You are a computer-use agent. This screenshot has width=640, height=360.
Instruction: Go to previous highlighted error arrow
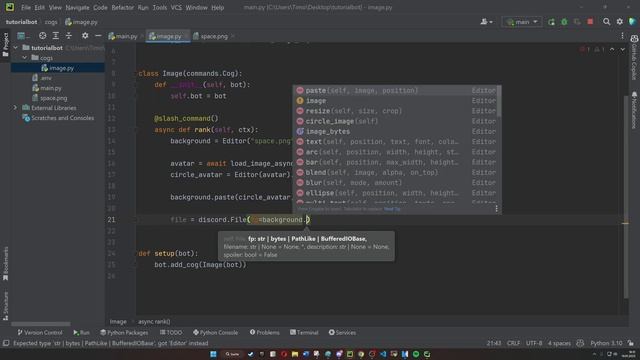(612, 49)
